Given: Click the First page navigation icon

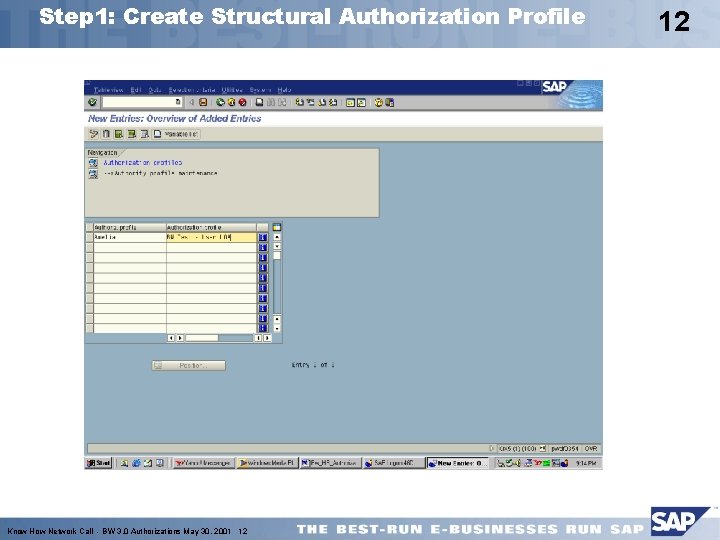Looking at the screenshot, I should pos(299,102).
